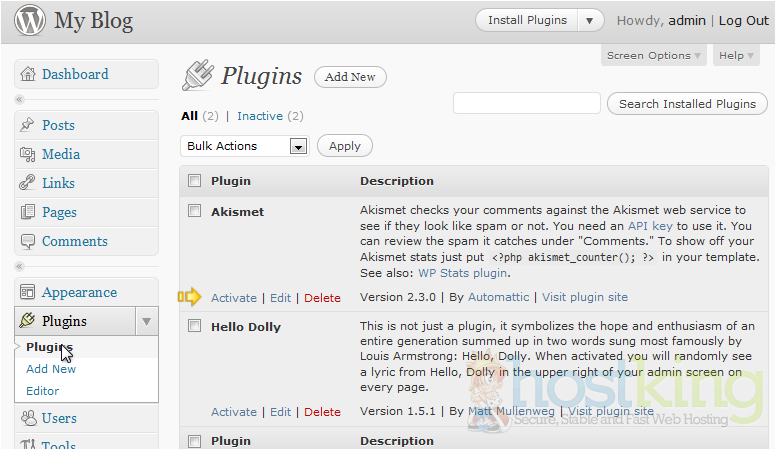The height and width of the screenshot is (450, 776).
Task: Click the WordPress logo icon
Action: pos(29,21)
